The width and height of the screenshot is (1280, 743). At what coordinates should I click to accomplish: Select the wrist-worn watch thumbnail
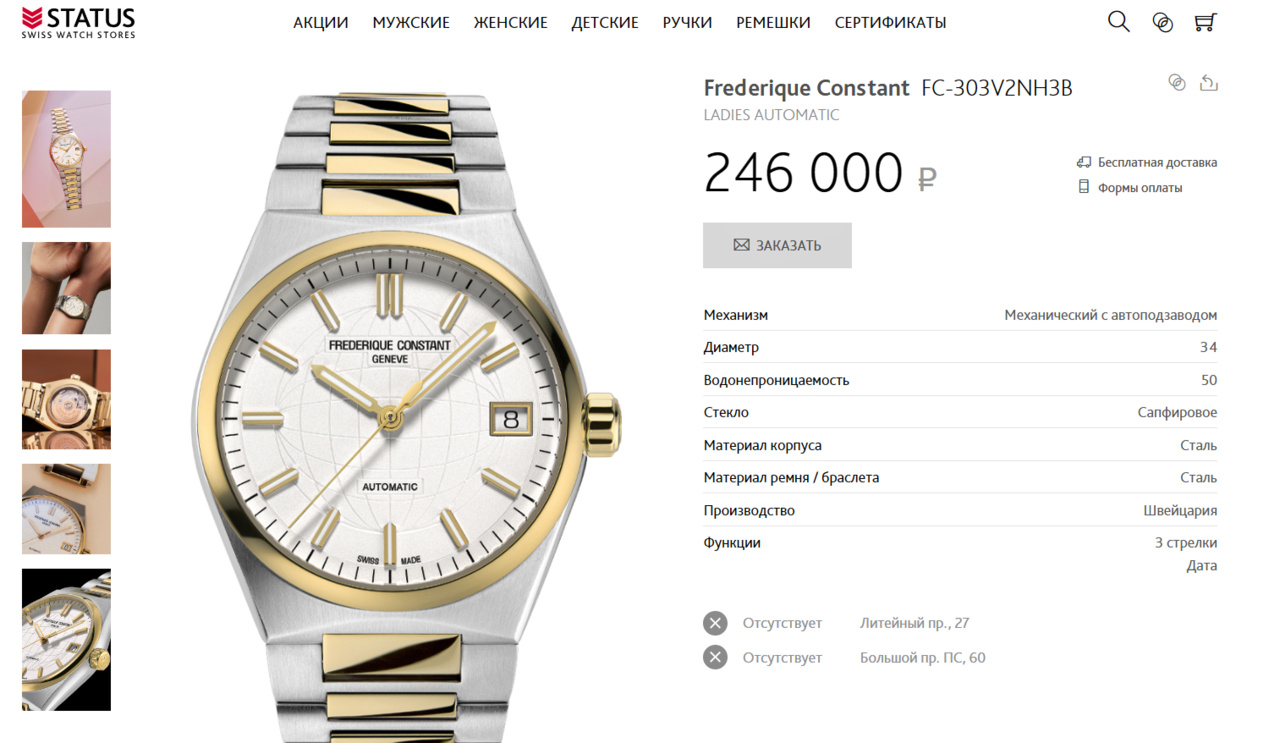66,288
